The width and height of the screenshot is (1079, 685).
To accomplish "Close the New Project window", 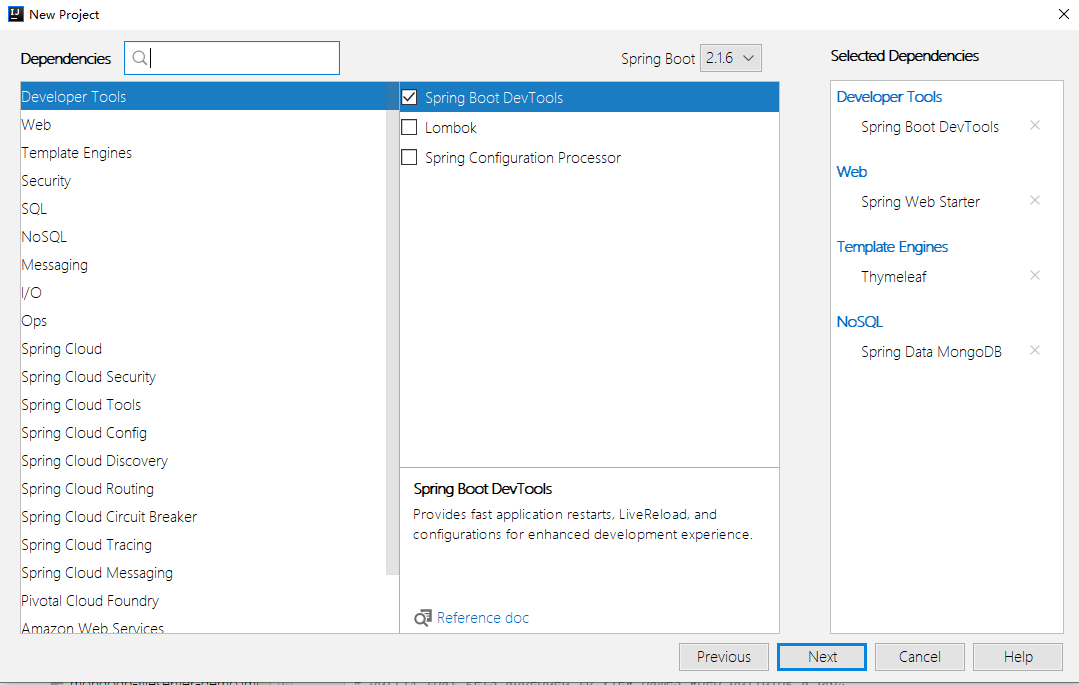I will (1063, 14).
